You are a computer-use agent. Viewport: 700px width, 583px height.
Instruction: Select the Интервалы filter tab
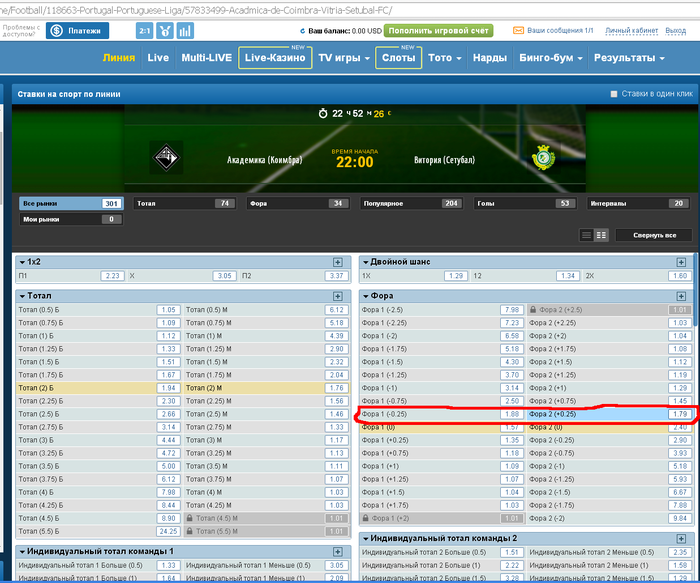(x=638, y=204)
